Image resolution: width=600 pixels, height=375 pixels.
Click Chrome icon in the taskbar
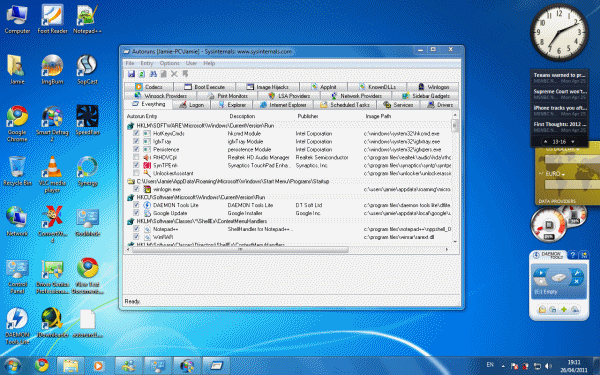41,365
